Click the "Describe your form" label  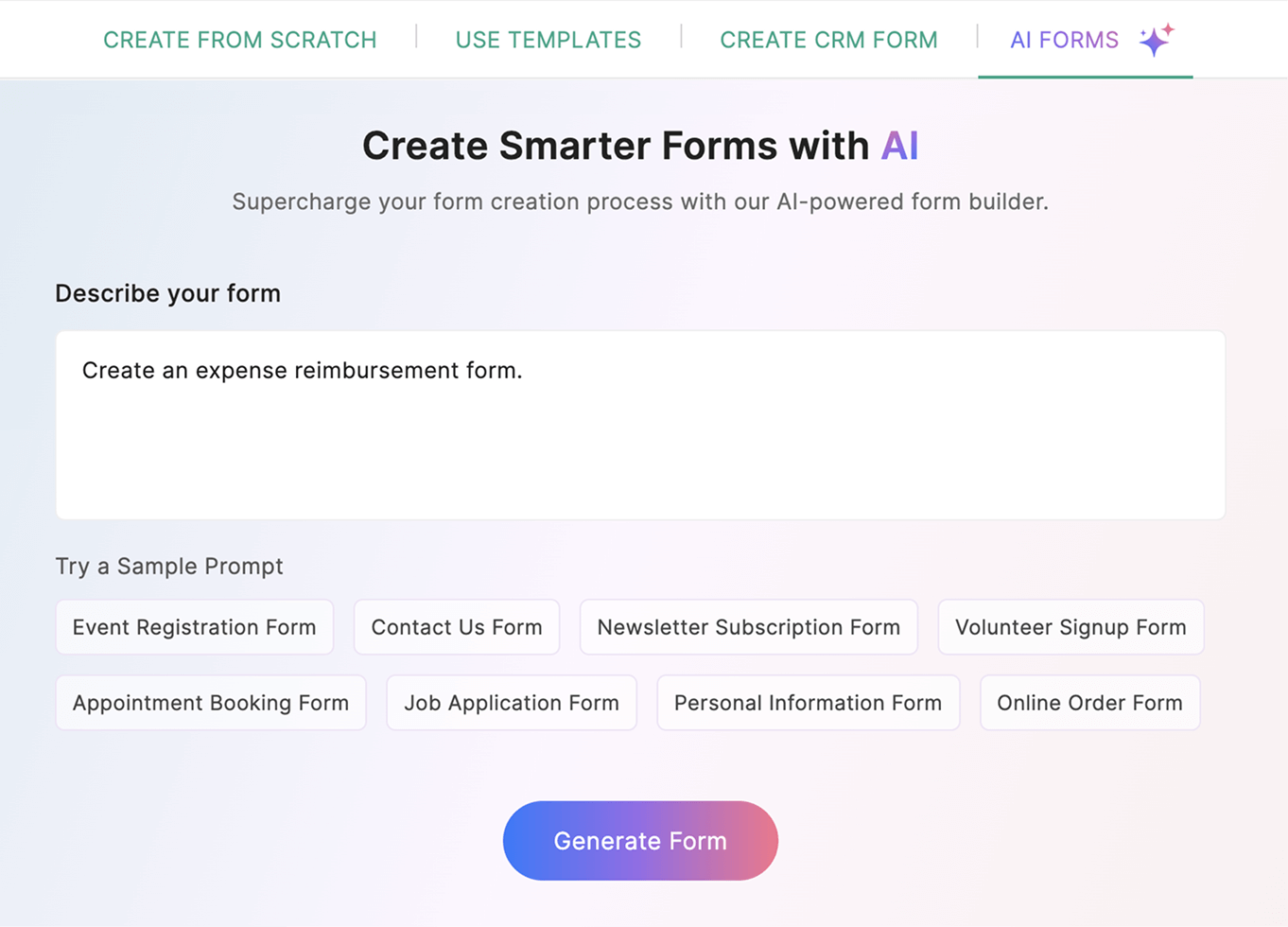click(x=167, y=293)
